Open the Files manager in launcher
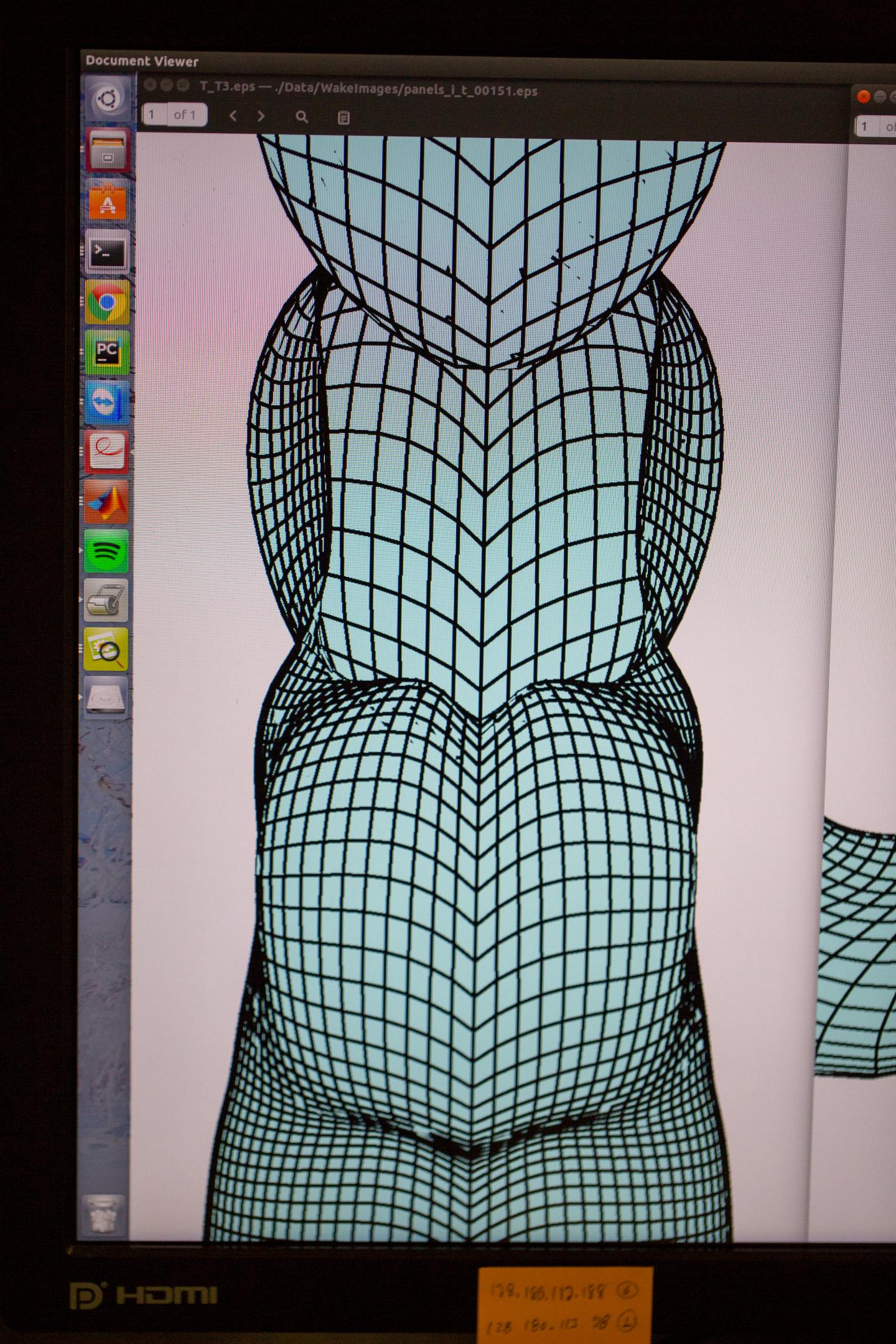 pyautogui.click(x=108, y=151)
